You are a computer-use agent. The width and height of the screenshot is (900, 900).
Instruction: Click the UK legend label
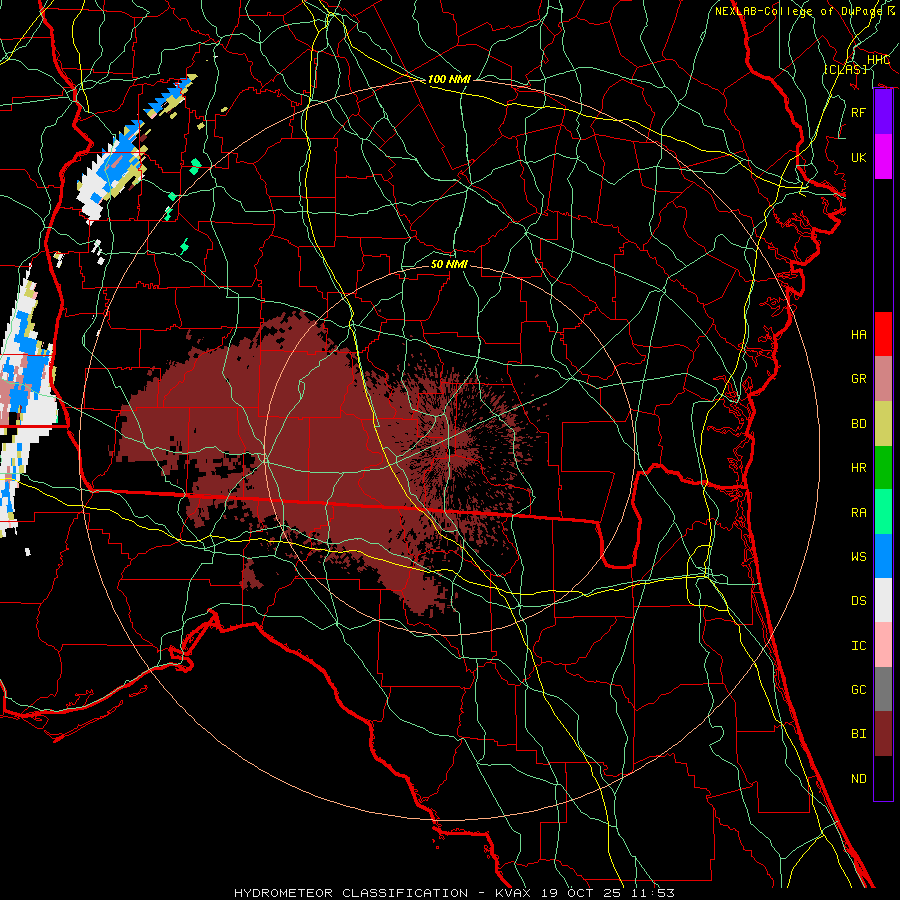pyautogui.click(x=858, y=157)
